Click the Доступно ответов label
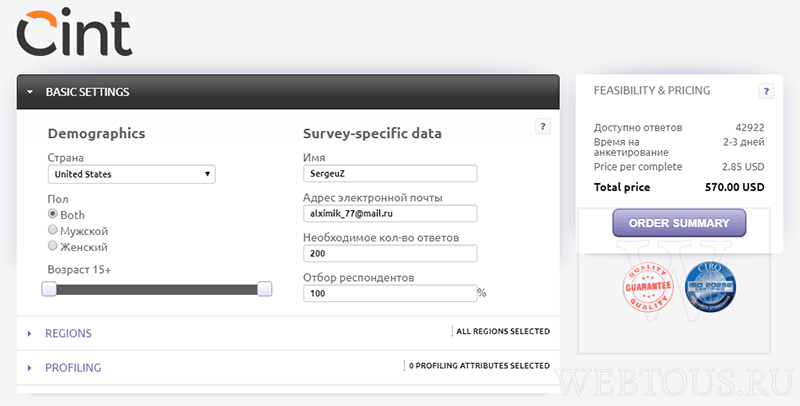The height and width of the screenshot is (406, 800). [638, 128]
